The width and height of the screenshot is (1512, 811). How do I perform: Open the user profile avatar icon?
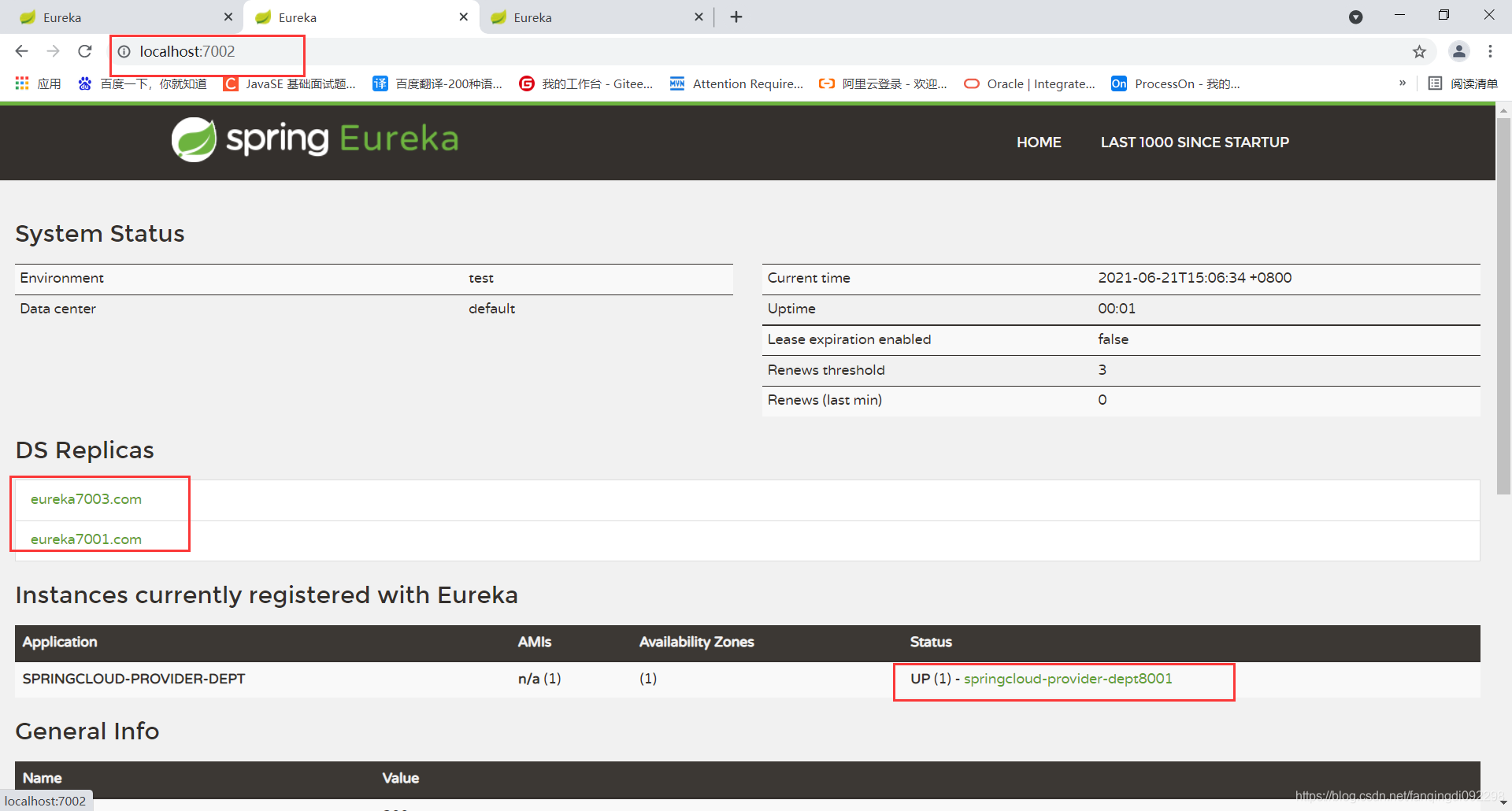tap(1459, 51)
